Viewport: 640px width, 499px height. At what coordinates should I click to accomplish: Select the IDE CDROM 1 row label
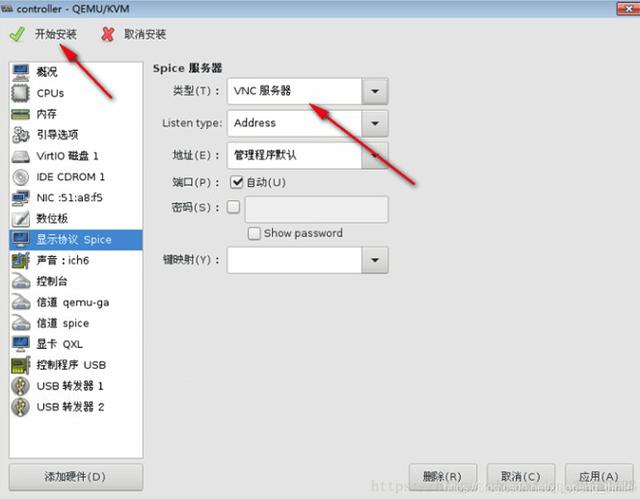click(71, 177)
